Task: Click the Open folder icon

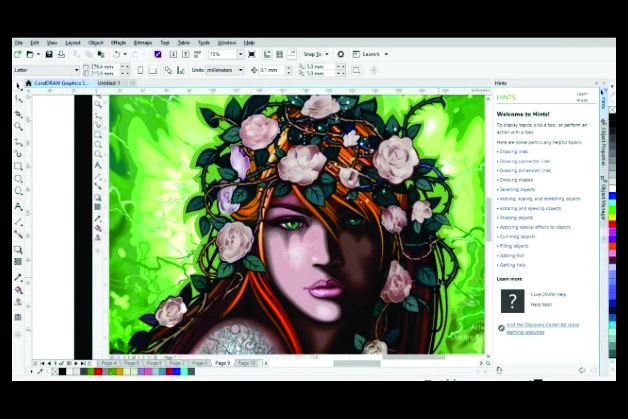Action: [30, 54]
